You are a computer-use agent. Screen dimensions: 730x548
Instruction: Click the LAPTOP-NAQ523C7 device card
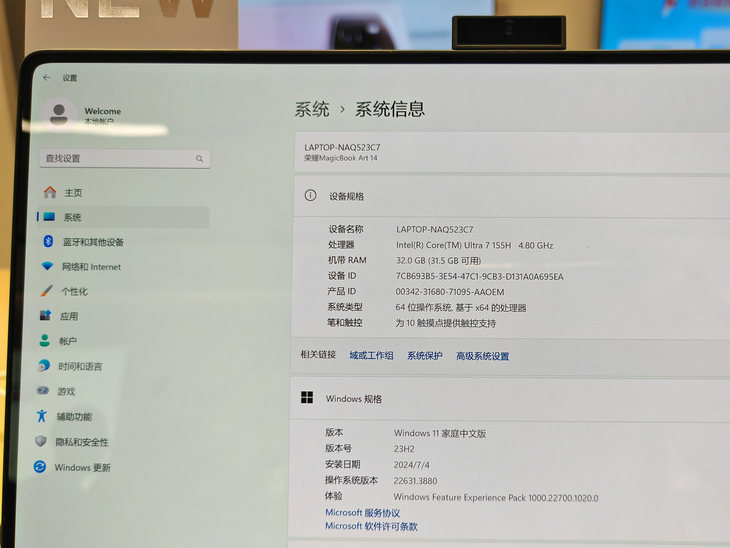point(512,152)
